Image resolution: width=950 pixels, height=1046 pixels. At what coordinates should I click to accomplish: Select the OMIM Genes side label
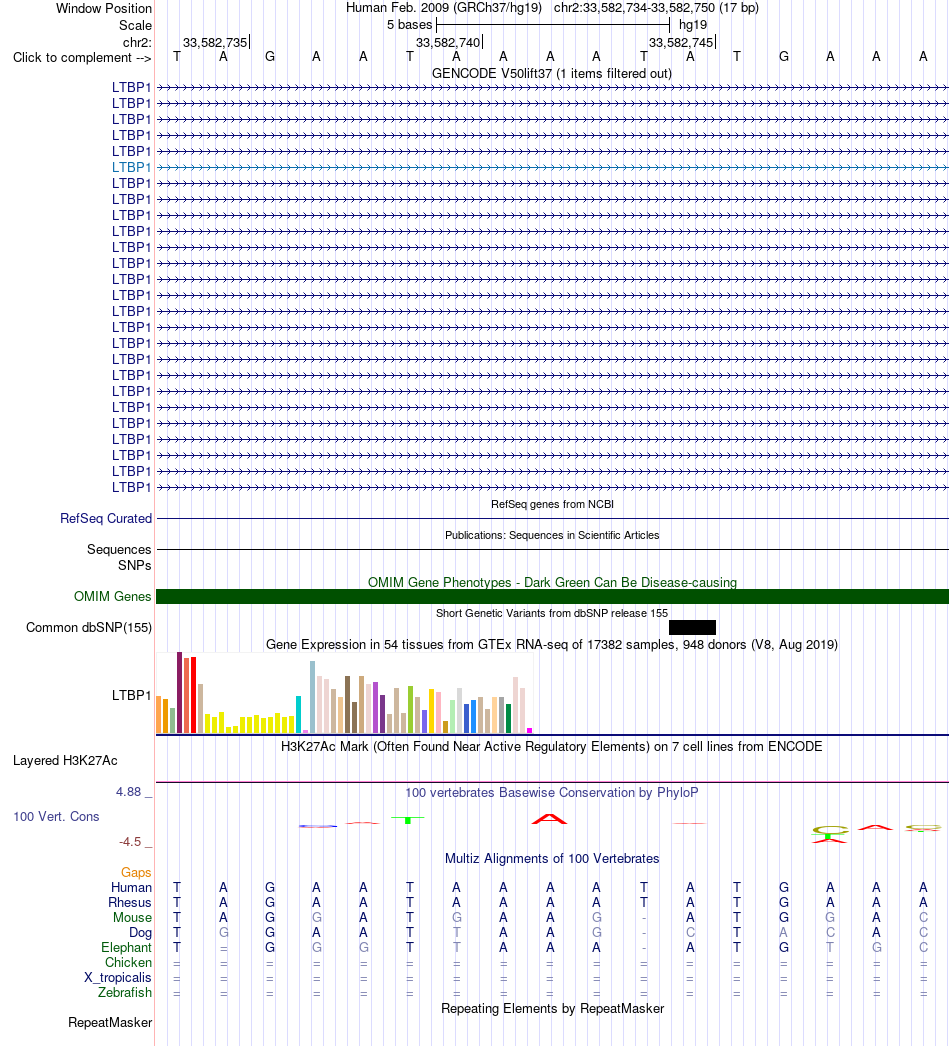113,596
